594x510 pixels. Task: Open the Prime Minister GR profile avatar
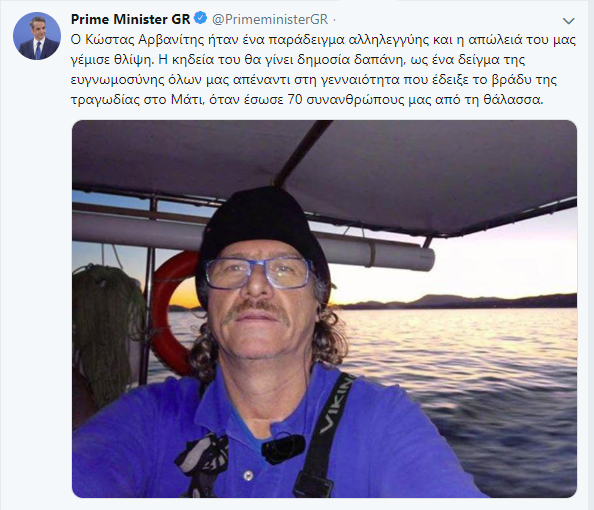coord(37,36)
